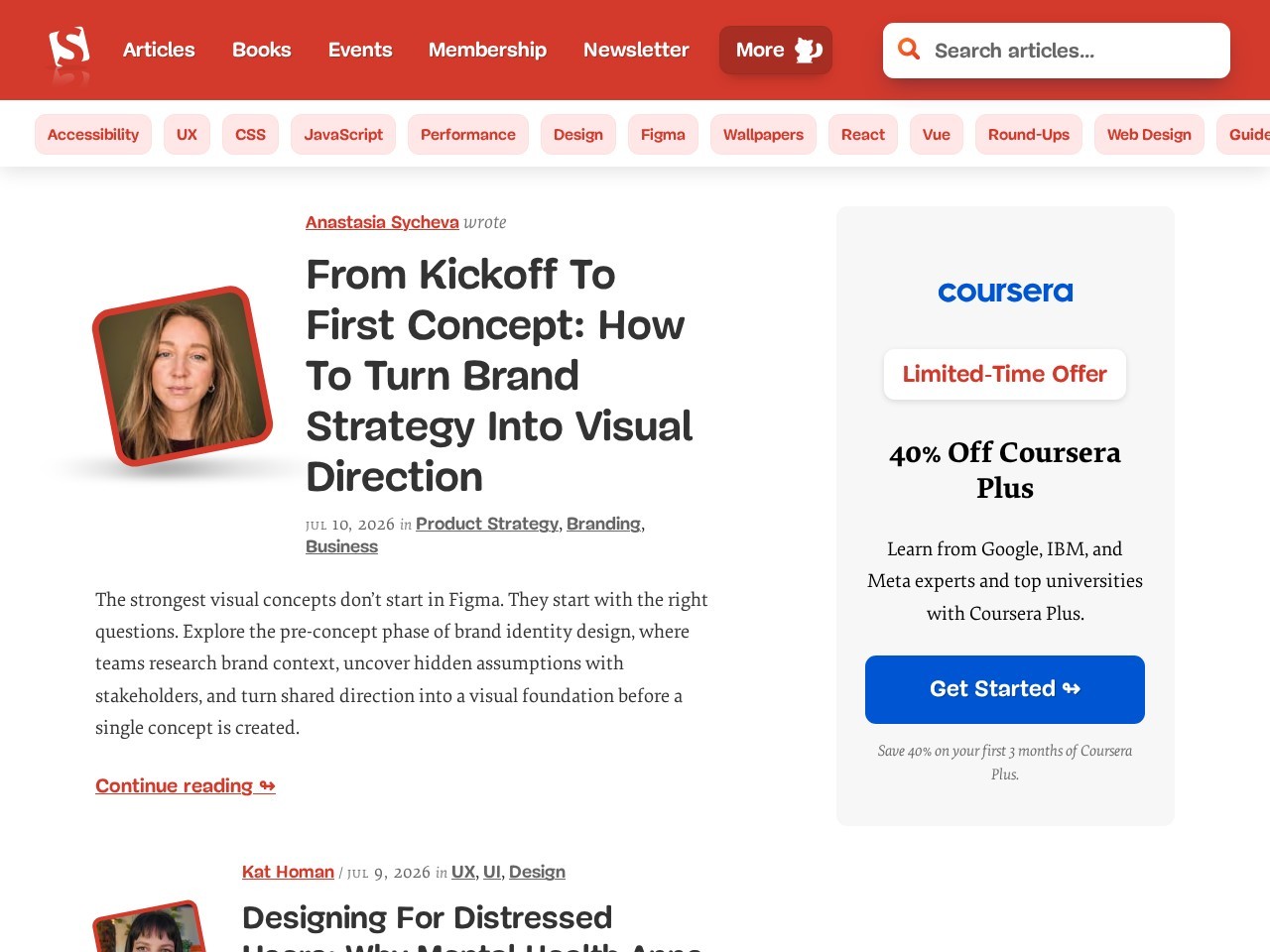
Task: Click 'Save 40% on your first 3 months' text
Action: click(x=1005, y=763)
